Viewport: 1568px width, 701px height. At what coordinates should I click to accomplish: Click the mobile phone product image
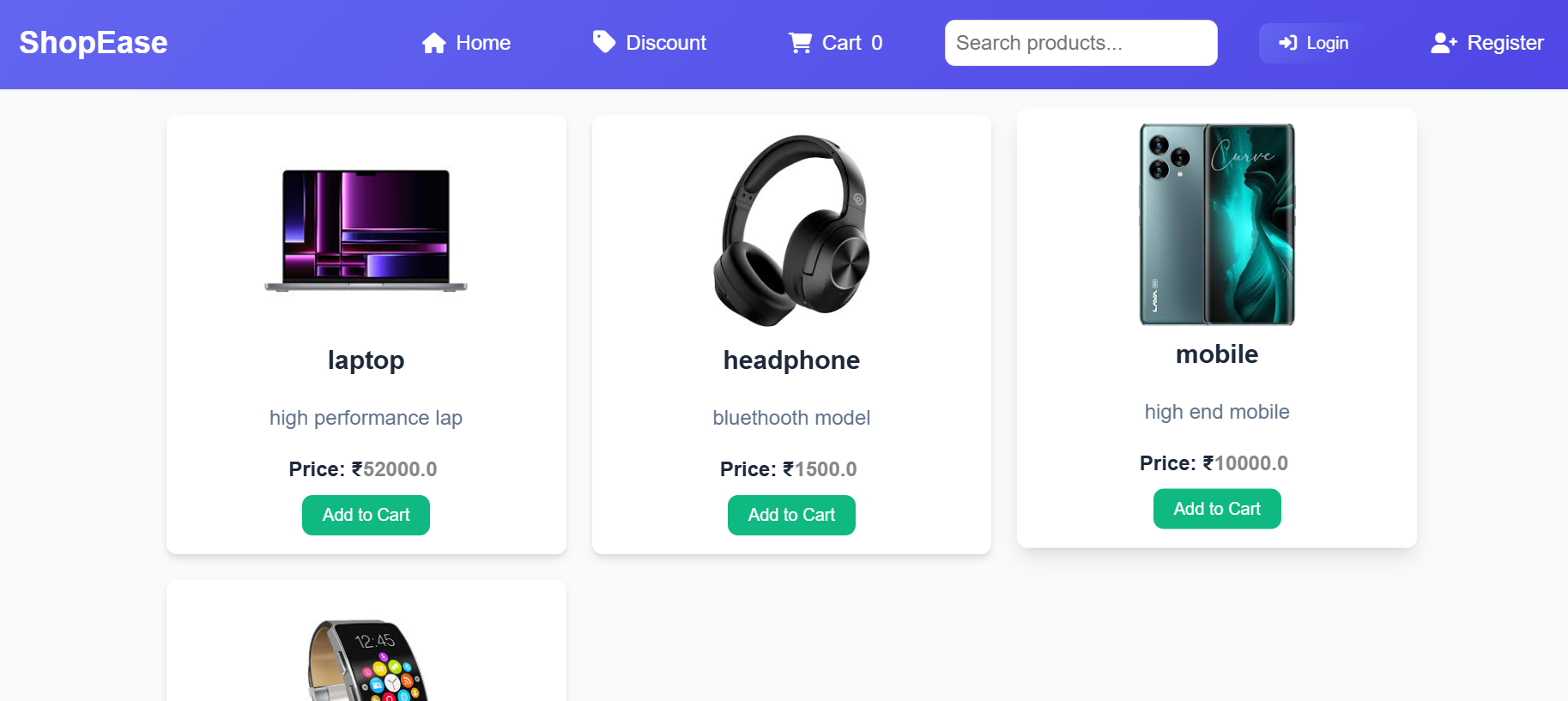pyautogui.click(x=1217, y=224)
